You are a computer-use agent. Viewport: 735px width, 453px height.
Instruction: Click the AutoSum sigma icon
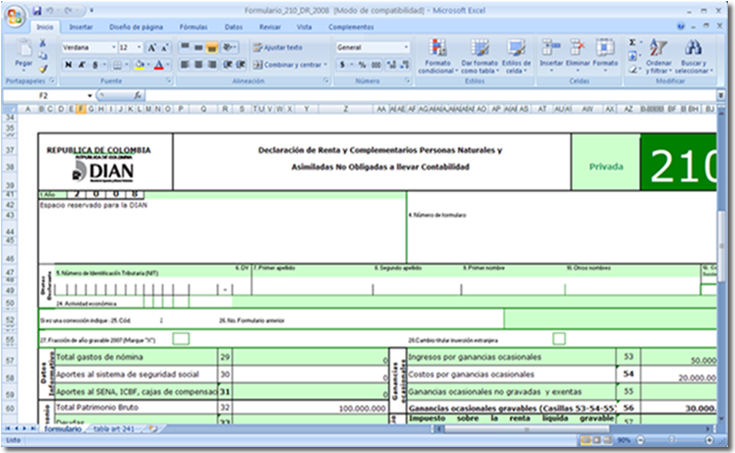pyautogui.click(x=633, y=43)
